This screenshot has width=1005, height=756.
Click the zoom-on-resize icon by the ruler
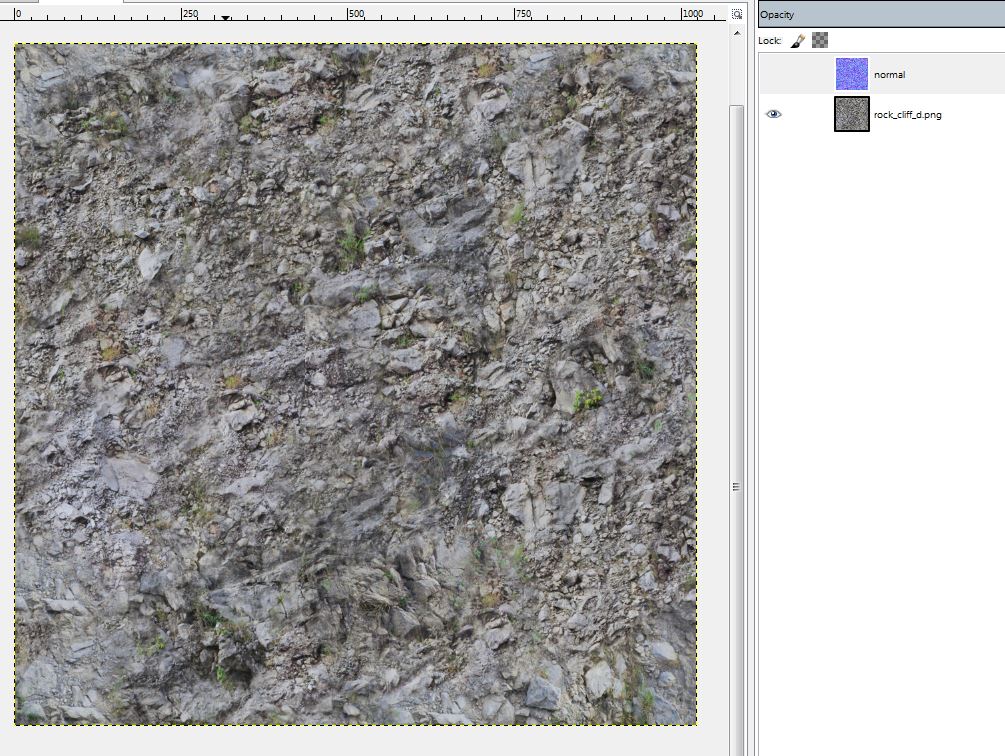(x=737, y=13)
